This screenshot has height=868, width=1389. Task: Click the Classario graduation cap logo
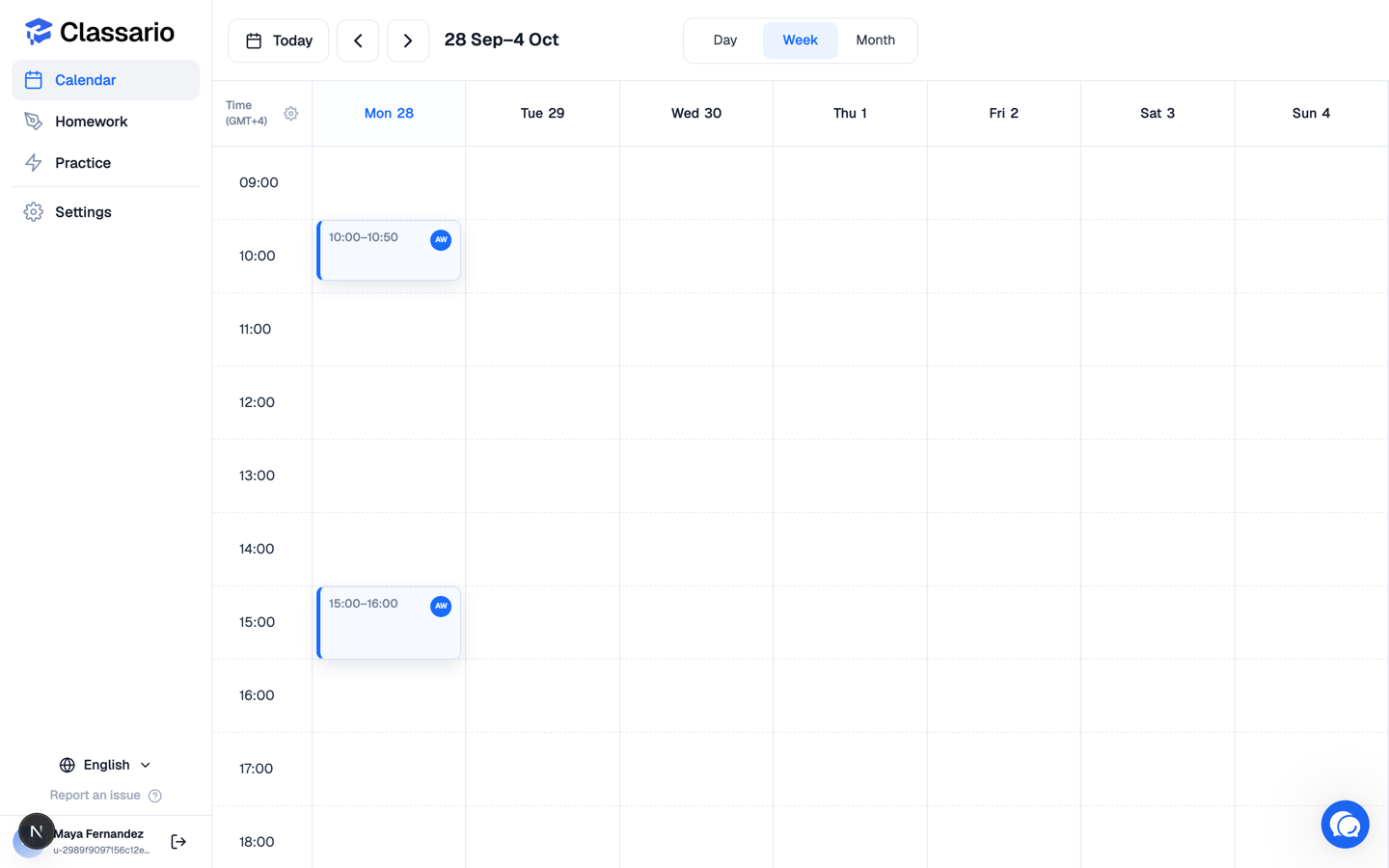point(39,32)
